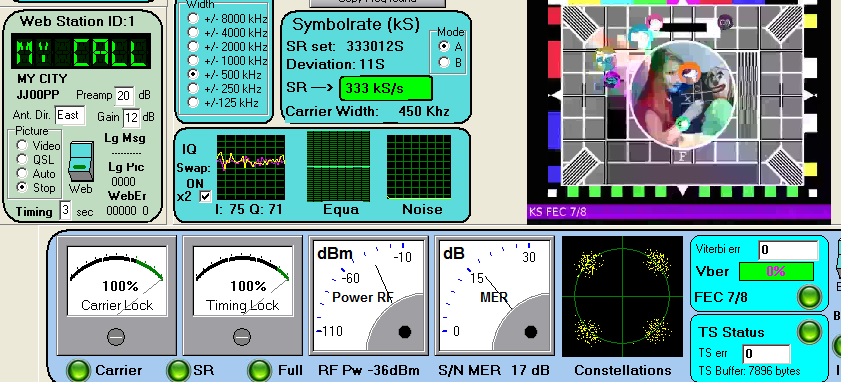Click the Vber 0% progress bar

(776, 272)
